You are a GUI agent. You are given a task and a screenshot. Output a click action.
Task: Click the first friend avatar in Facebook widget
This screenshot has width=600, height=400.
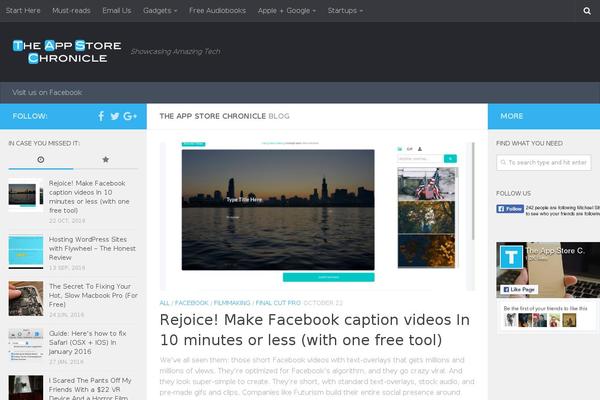510,320
